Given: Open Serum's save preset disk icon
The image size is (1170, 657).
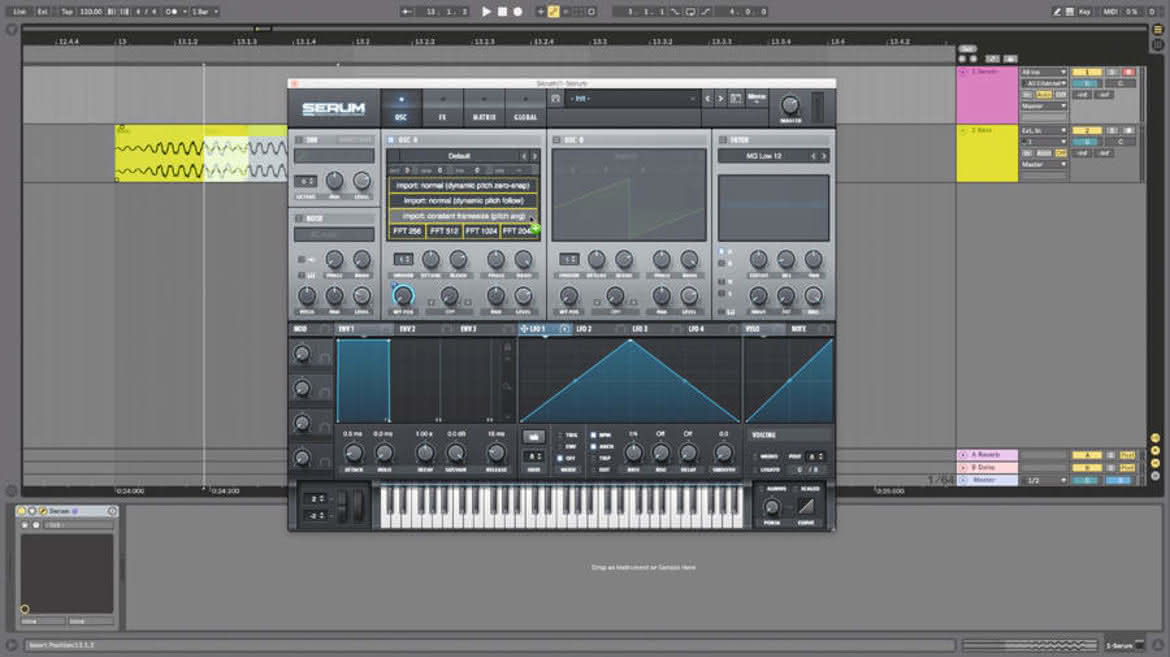Looking at the screenshot, I should [556, 99].
